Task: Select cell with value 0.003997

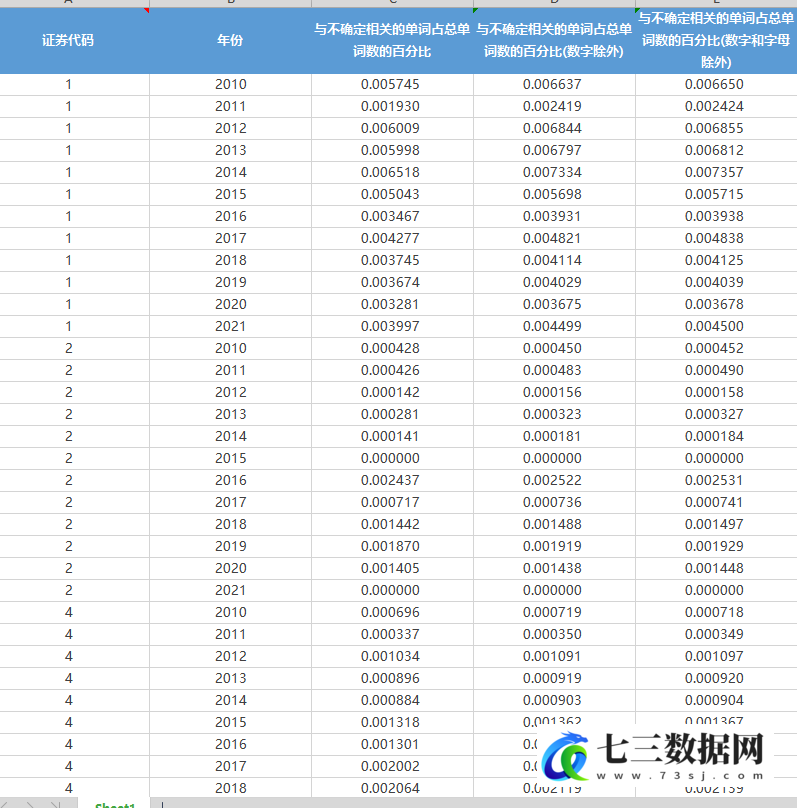Action: pyautogui.click(x=392, y=326)
